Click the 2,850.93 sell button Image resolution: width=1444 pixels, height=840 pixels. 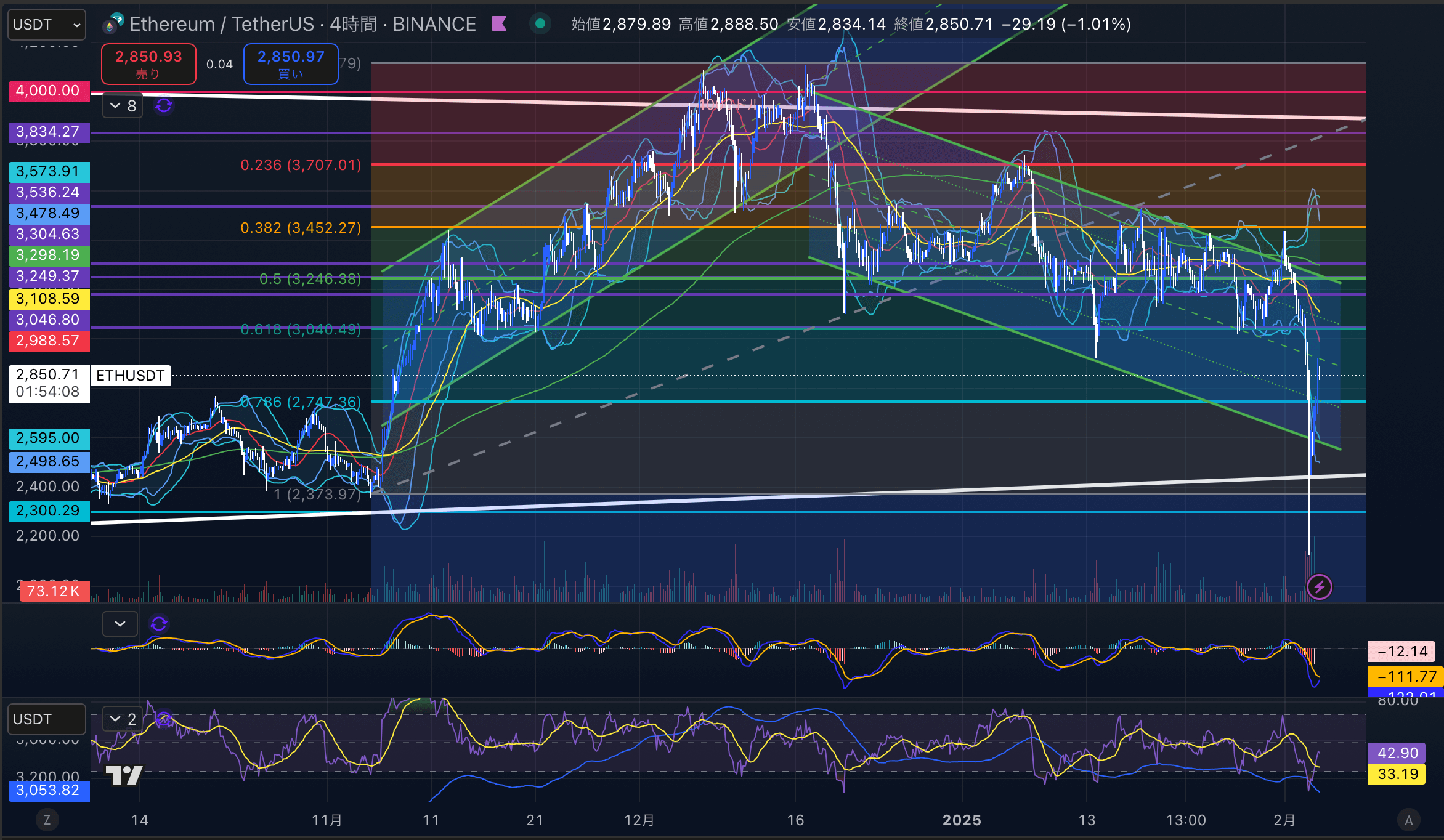pyautogui.click(x=148, y=64)
